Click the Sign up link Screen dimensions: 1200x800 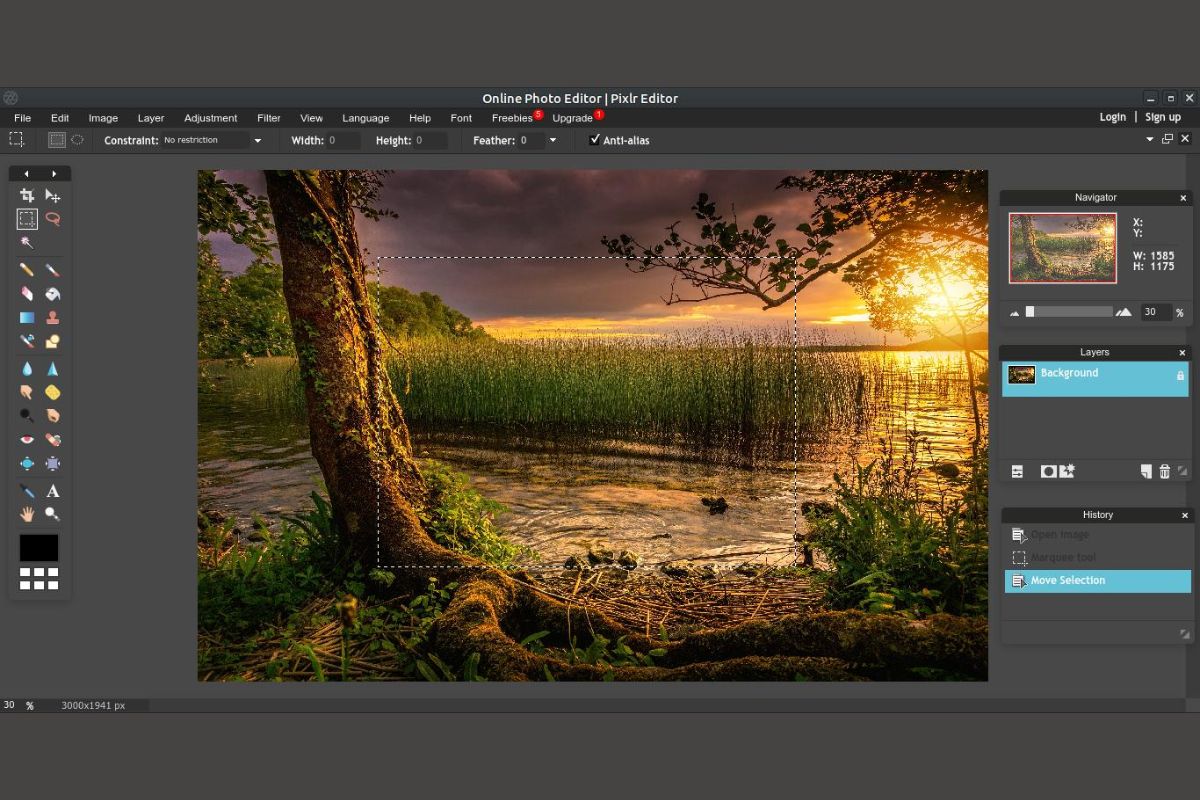(x=1162, y=117)
